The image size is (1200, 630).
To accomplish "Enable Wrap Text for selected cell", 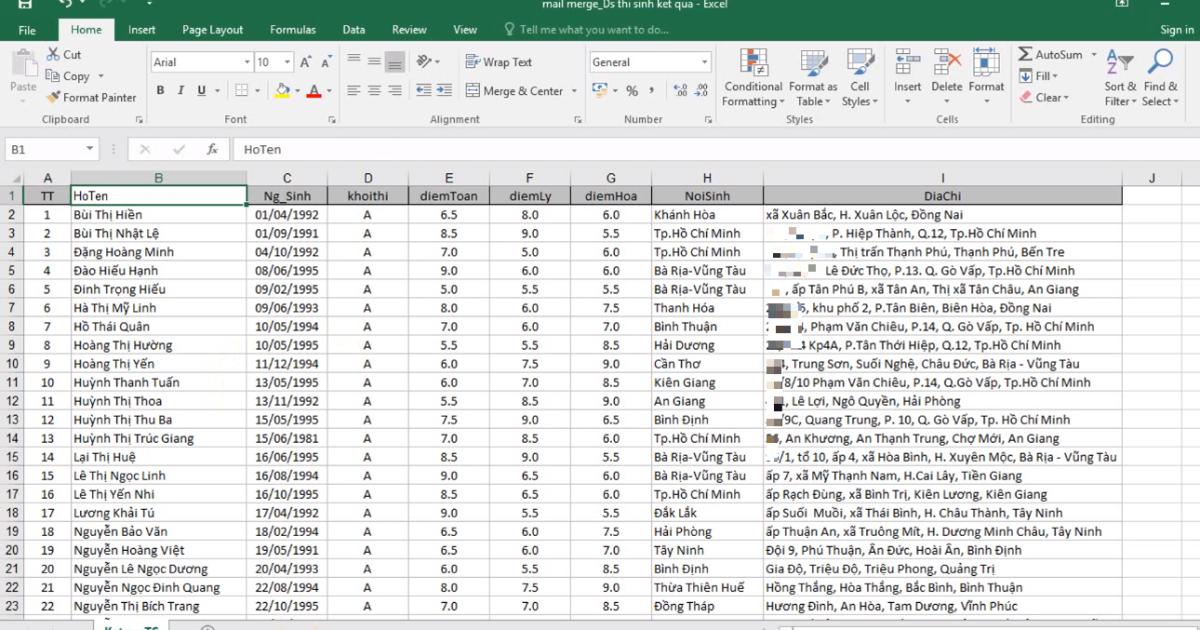I will (500, 61).
